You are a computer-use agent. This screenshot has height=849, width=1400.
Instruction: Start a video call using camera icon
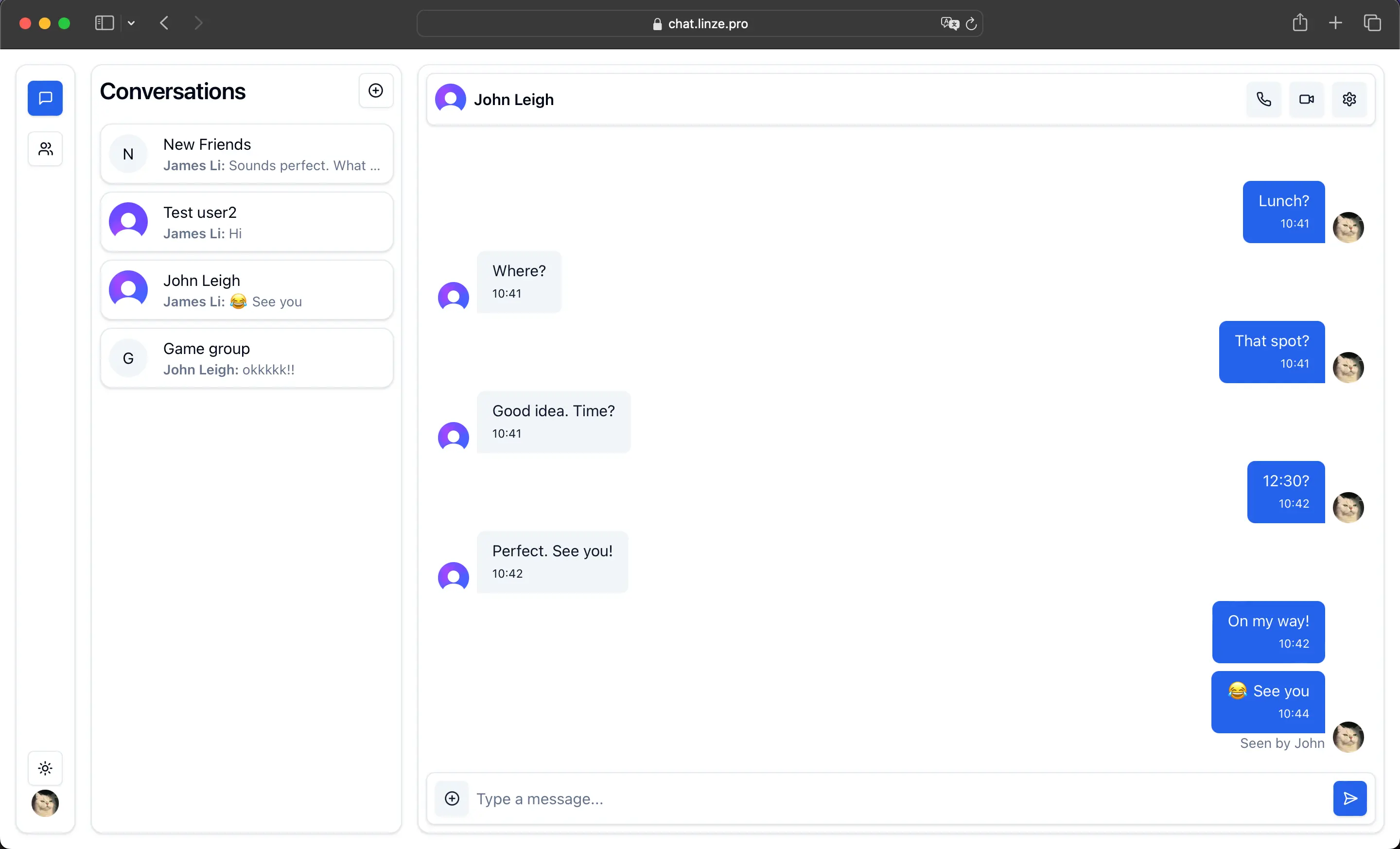(1306, 100)
